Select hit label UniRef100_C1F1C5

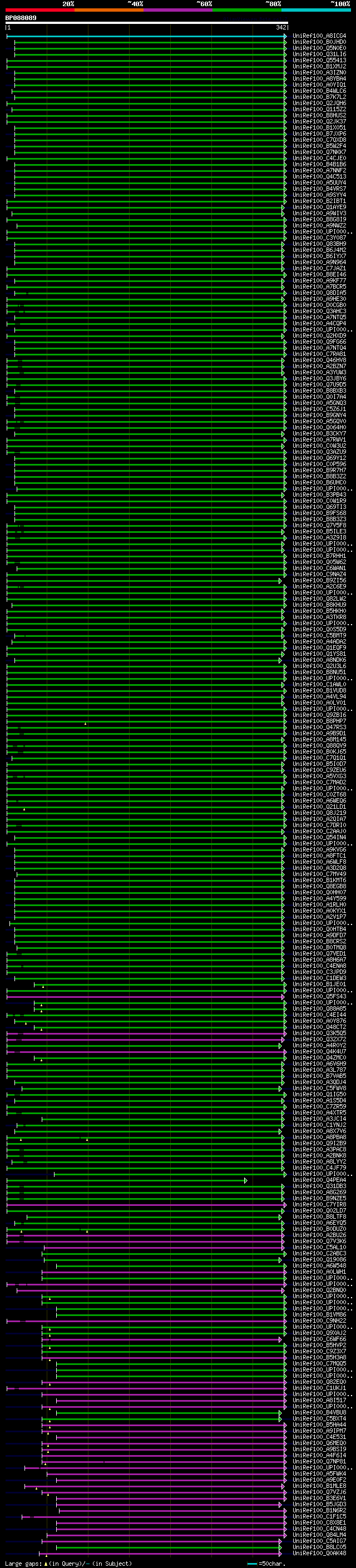[x=319, y=1516]
